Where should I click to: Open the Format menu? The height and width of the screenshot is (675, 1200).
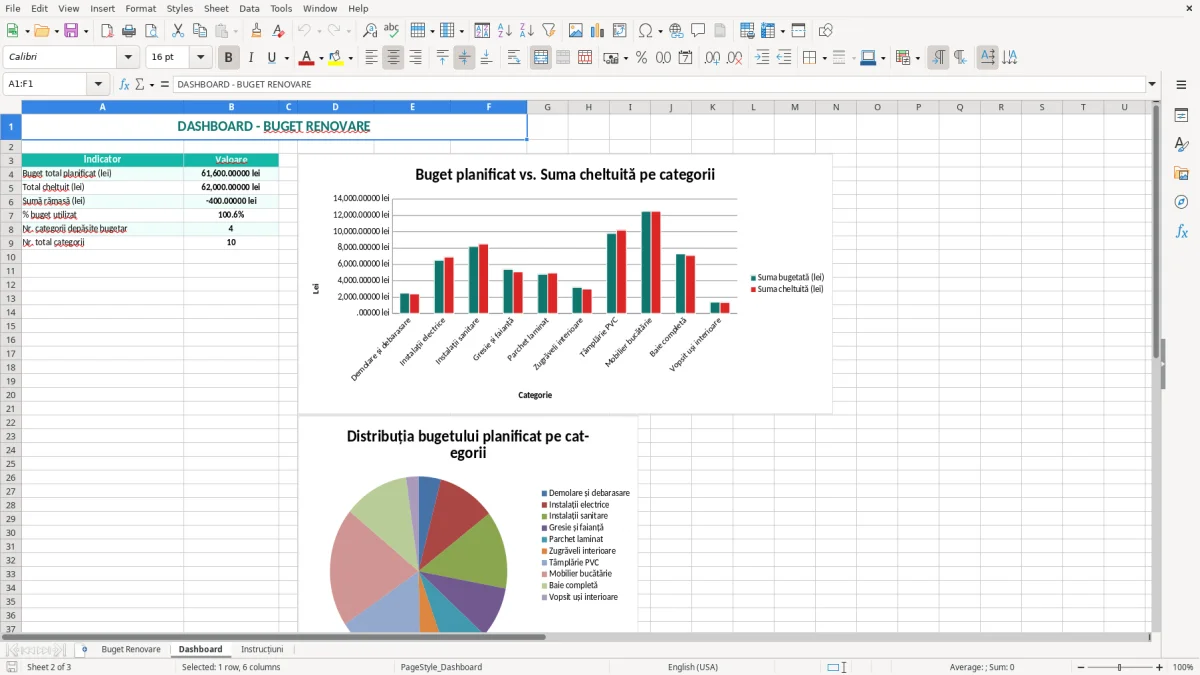click(x=140, y=8)
